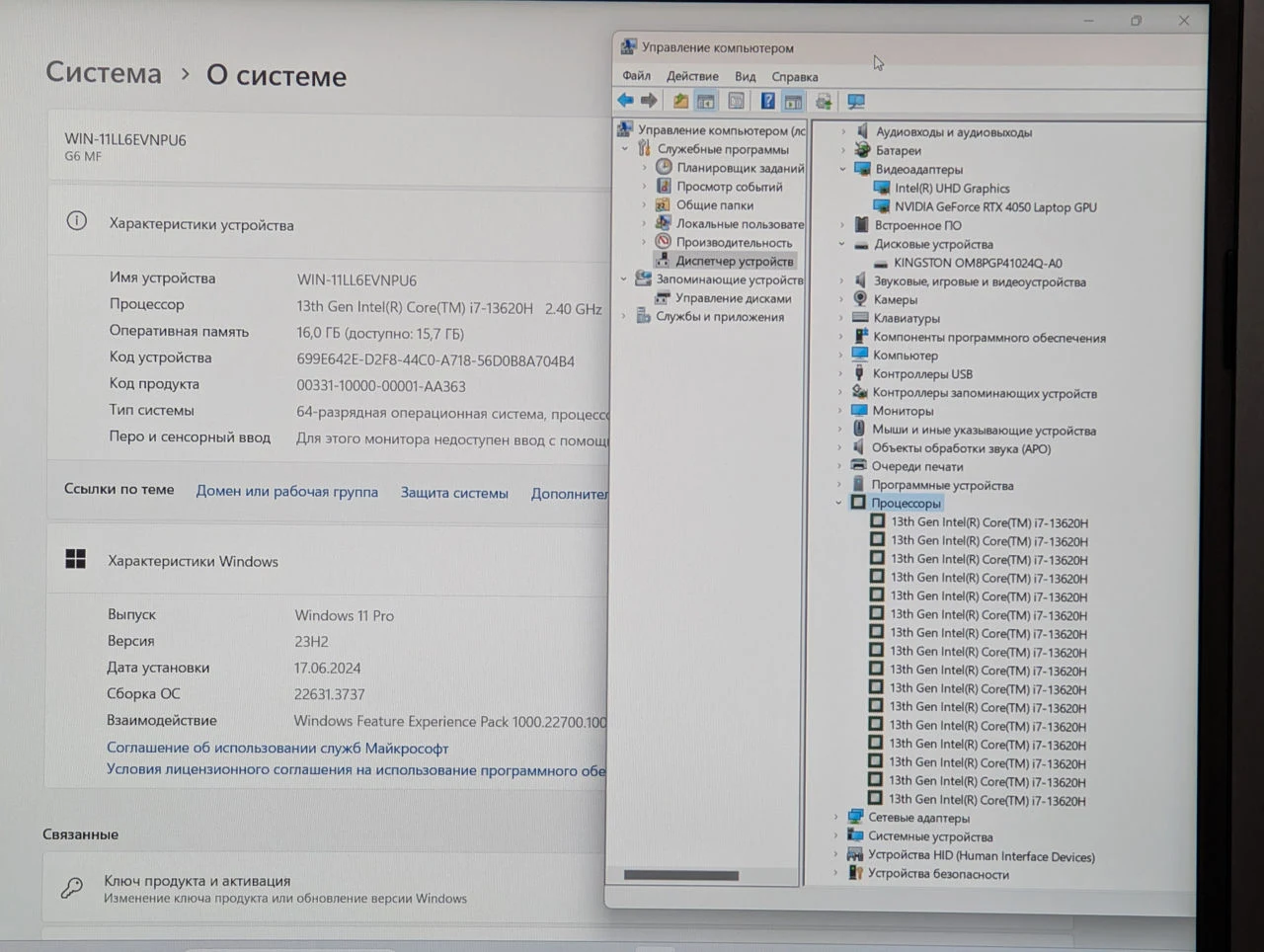The width and height of the screenshot is (1264, 952).
Task: Click the blue Back arrow in toolbar
Action: pos(625,101)
